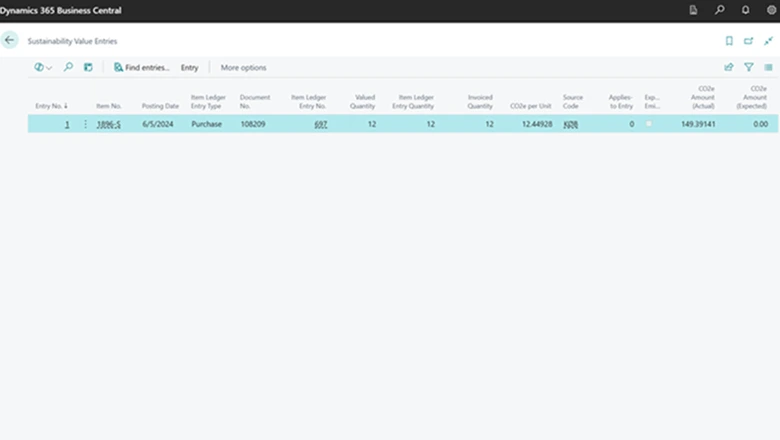This screenshot has width=780, height=440.
Task: Bookmark this page with the bookmark icon
Action: tap(729, 41)
